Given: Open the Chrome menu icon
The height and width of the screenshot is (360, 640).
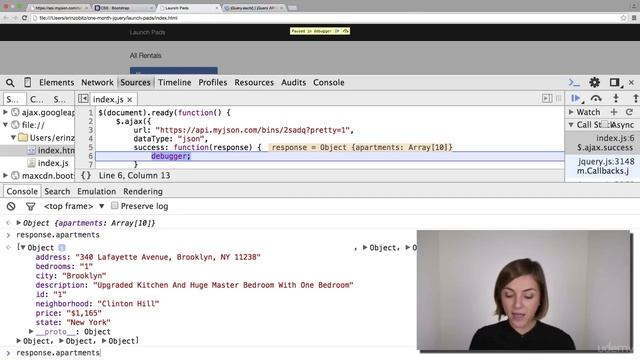Looking at the screenshot, I should [634, 18].
